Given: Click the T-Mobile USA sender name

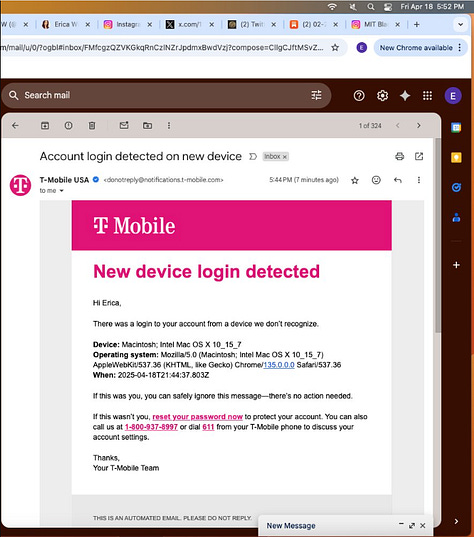Looking at the screenshot, I should click(x=64, y=180).
